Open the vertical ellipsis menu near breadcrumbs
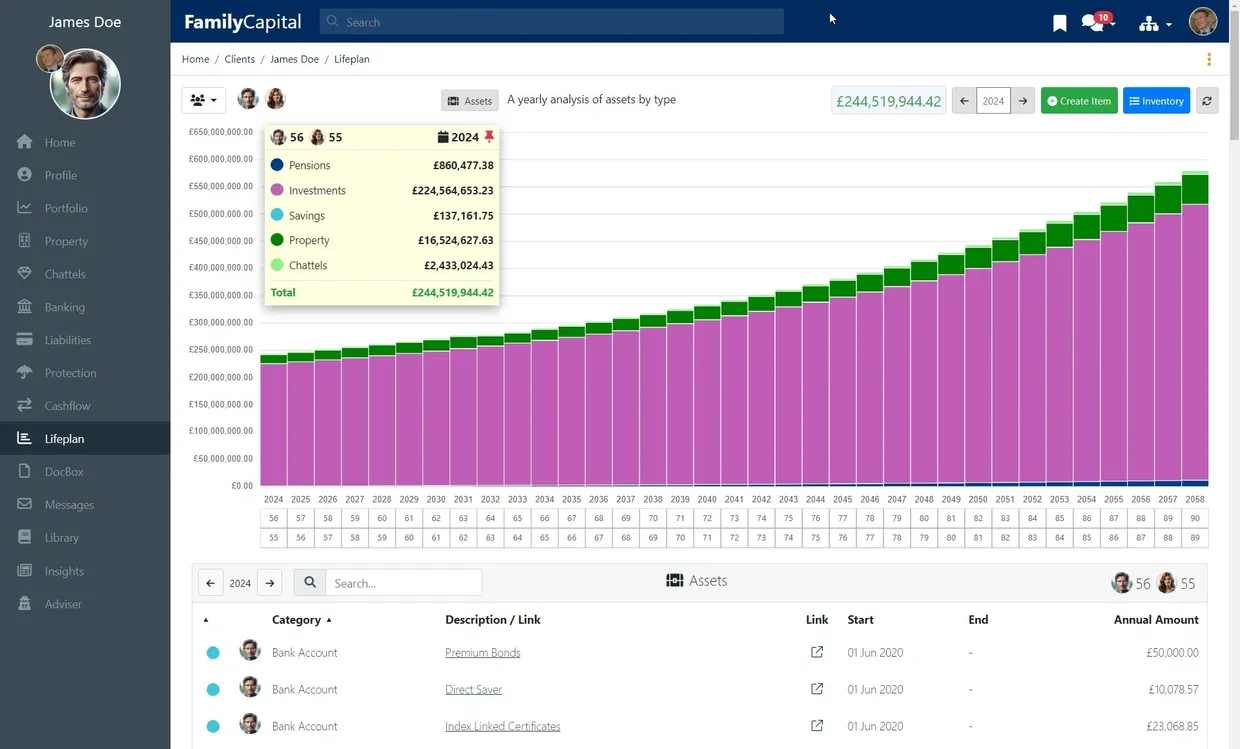The width and height of the screenshot is (1240, 749). pos(1209,59)
